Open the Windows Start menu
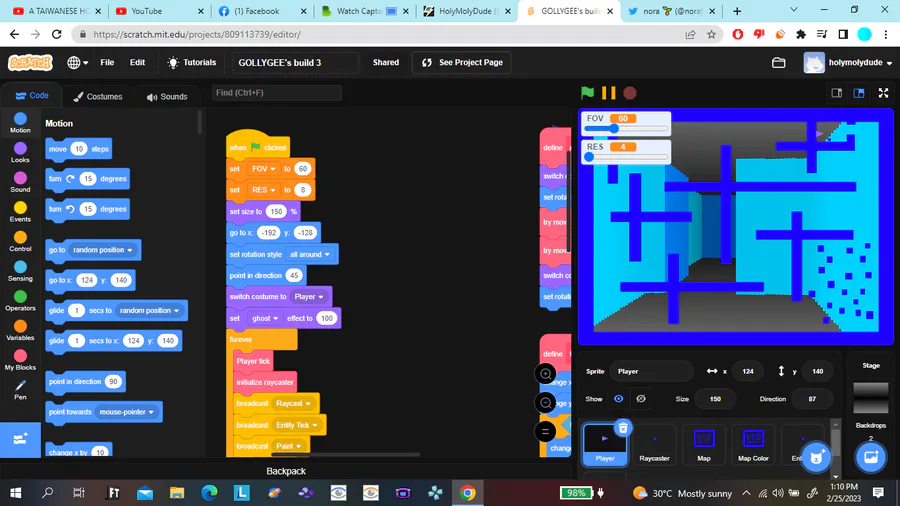Viewport: 900px width, 506px height. [15, 493]
